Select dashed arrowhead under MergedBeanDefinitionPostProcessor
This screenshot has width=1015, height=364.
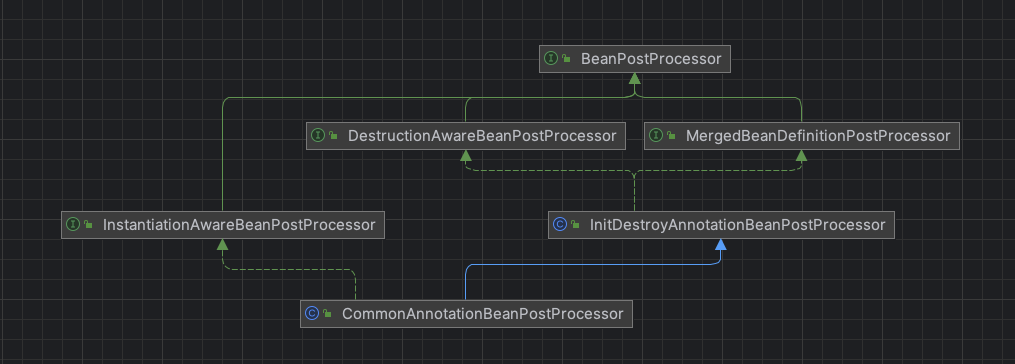point(801,155)
